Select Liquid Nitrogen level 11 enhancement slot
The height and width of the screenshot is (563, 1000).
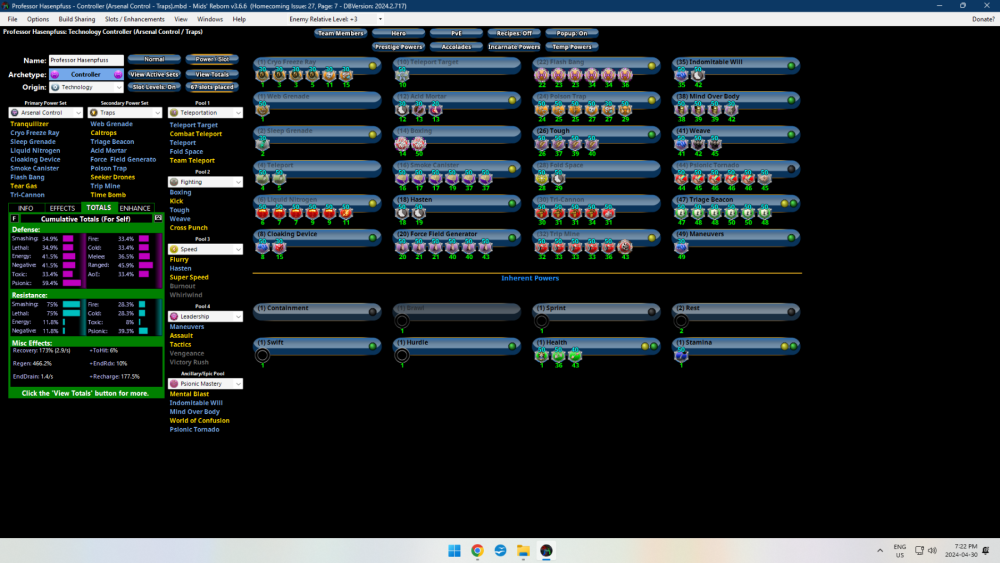pyautogui.click(x=346, y=213)
